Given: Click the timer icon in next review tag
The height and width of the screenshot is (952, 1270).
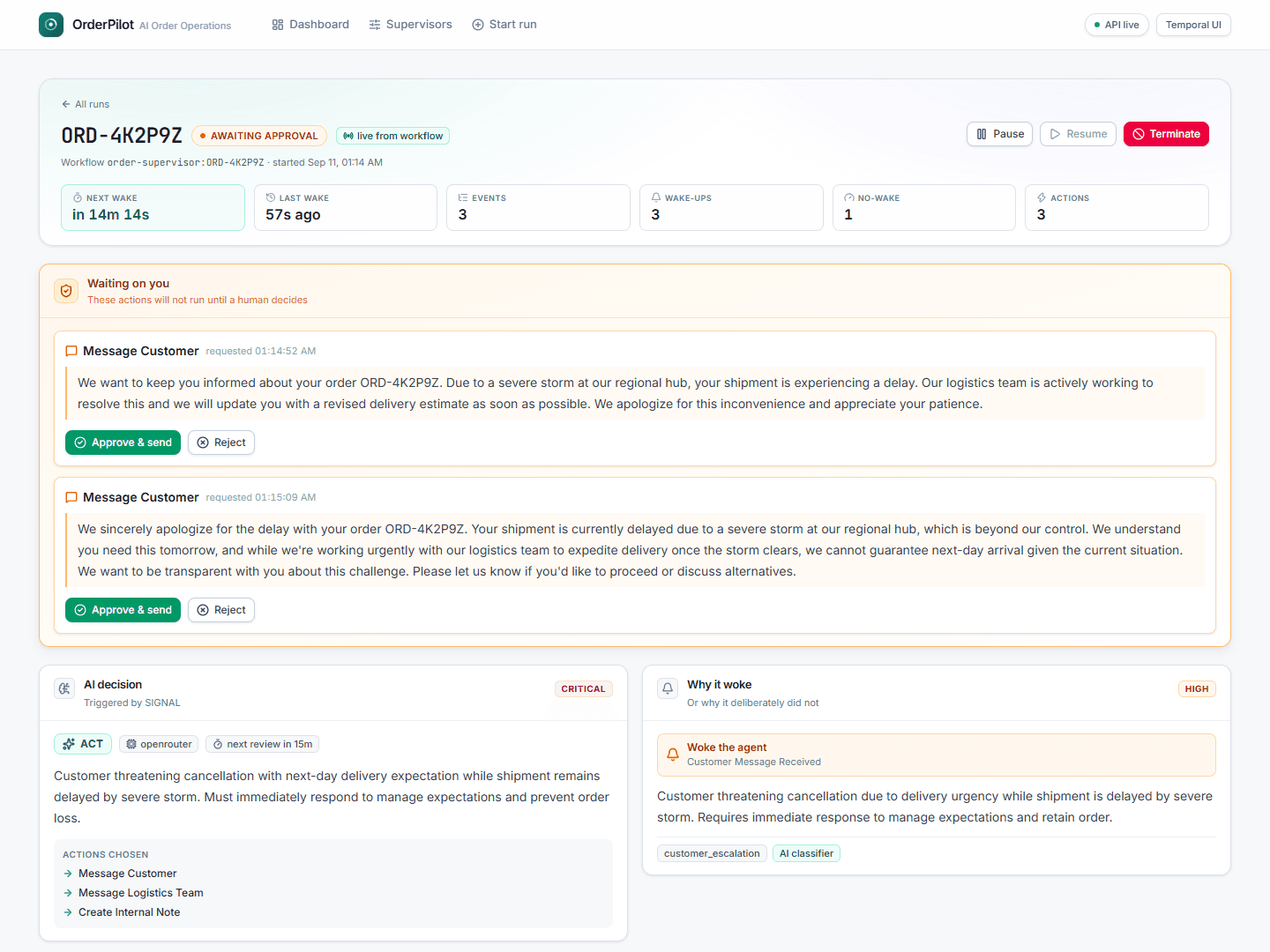Looking at the screenshot, I should pyautogui.click(x=218, y=744).
